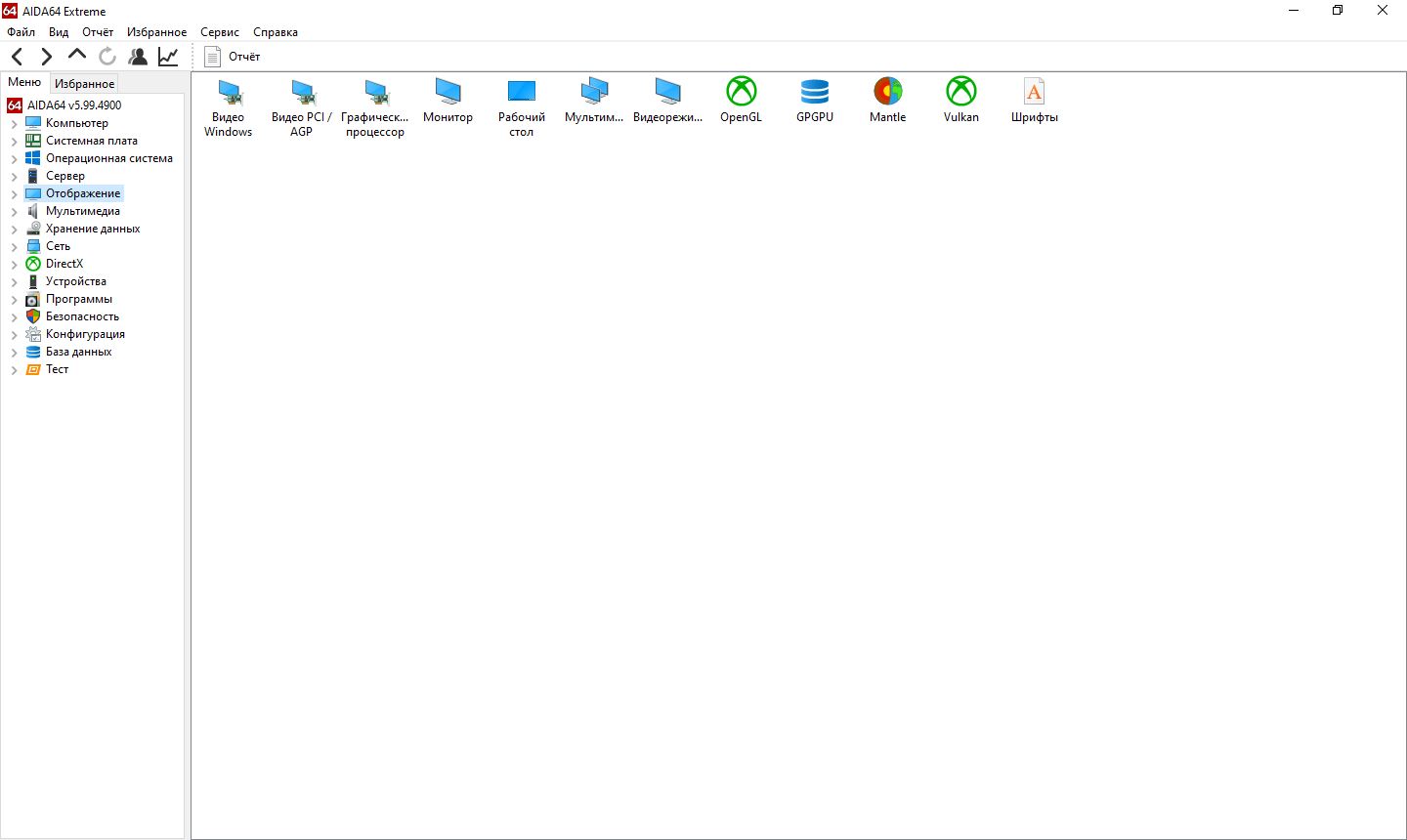1407x840 pixels.
Task: Open the Сервис menu
Action: pyautogui.click(x=219, y=32)
